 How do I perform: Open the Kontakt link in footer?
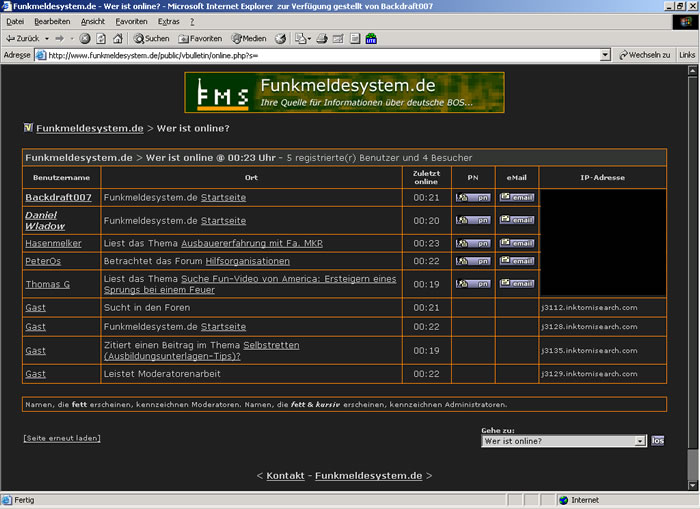(x=285, y=475)
